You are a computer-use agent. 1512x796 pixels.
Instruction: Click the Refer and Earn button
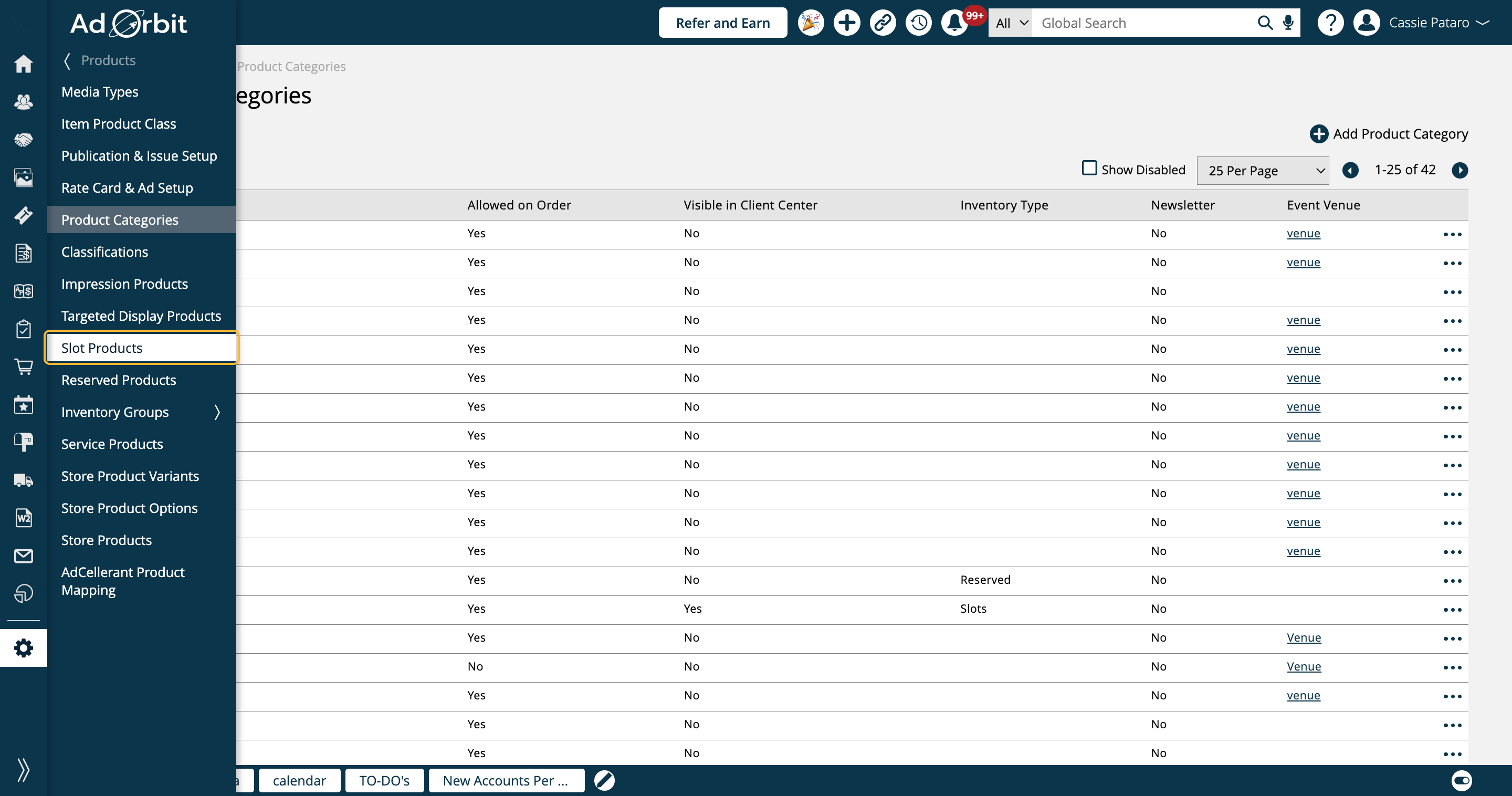(x=722, y=23)
